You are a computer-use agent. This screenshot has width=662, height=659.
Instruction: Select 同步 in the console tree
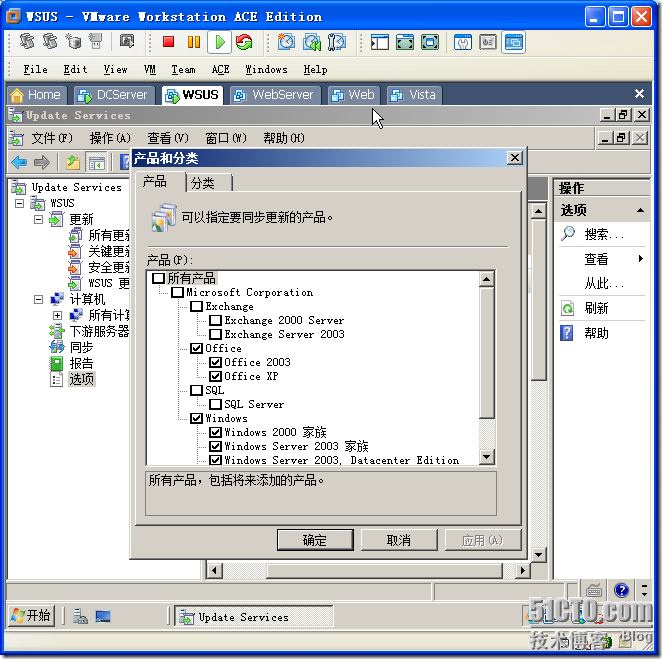(x=81, y=347)
